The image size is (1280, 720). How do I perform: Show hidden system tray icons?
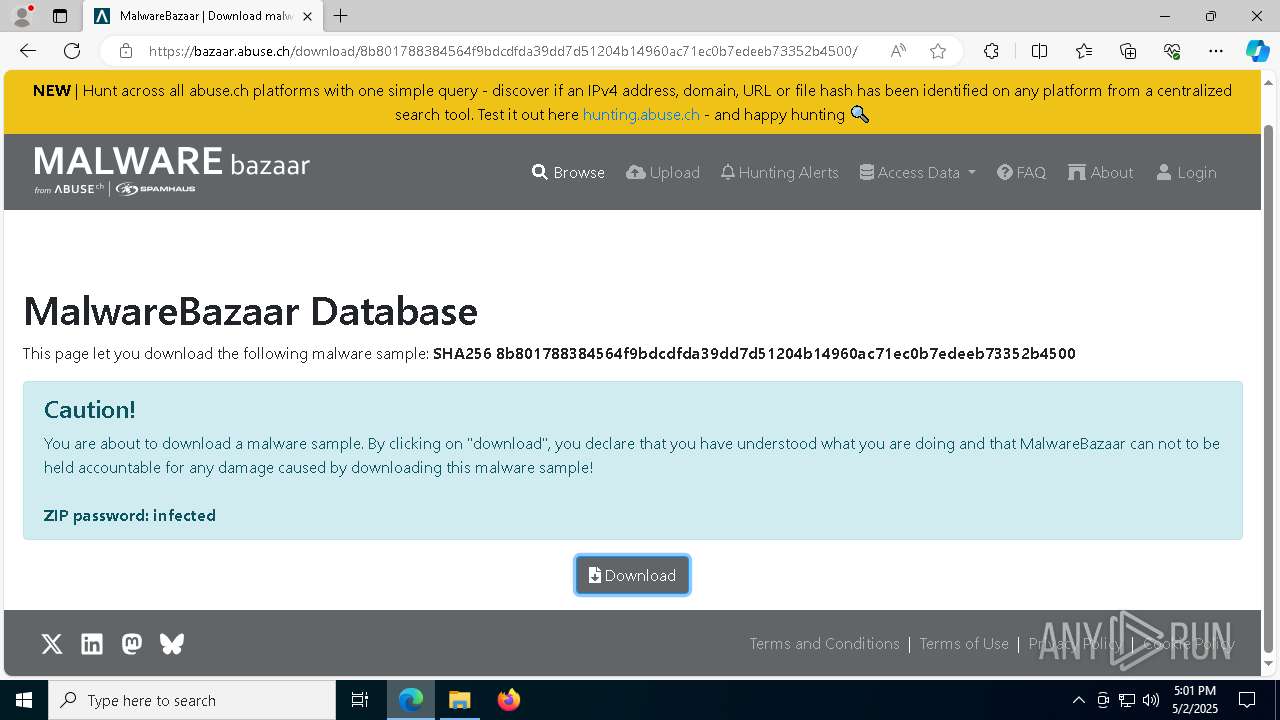pyautogui.click(x=1078, y=700)
